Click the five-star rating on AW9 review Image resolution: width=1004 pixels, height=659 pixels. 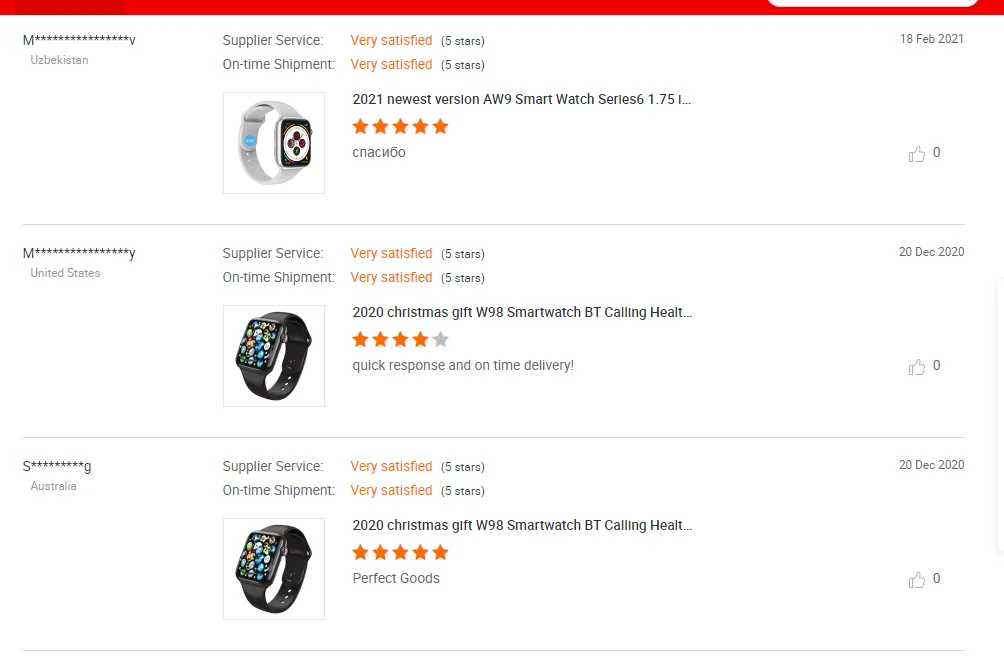[400, 127]
